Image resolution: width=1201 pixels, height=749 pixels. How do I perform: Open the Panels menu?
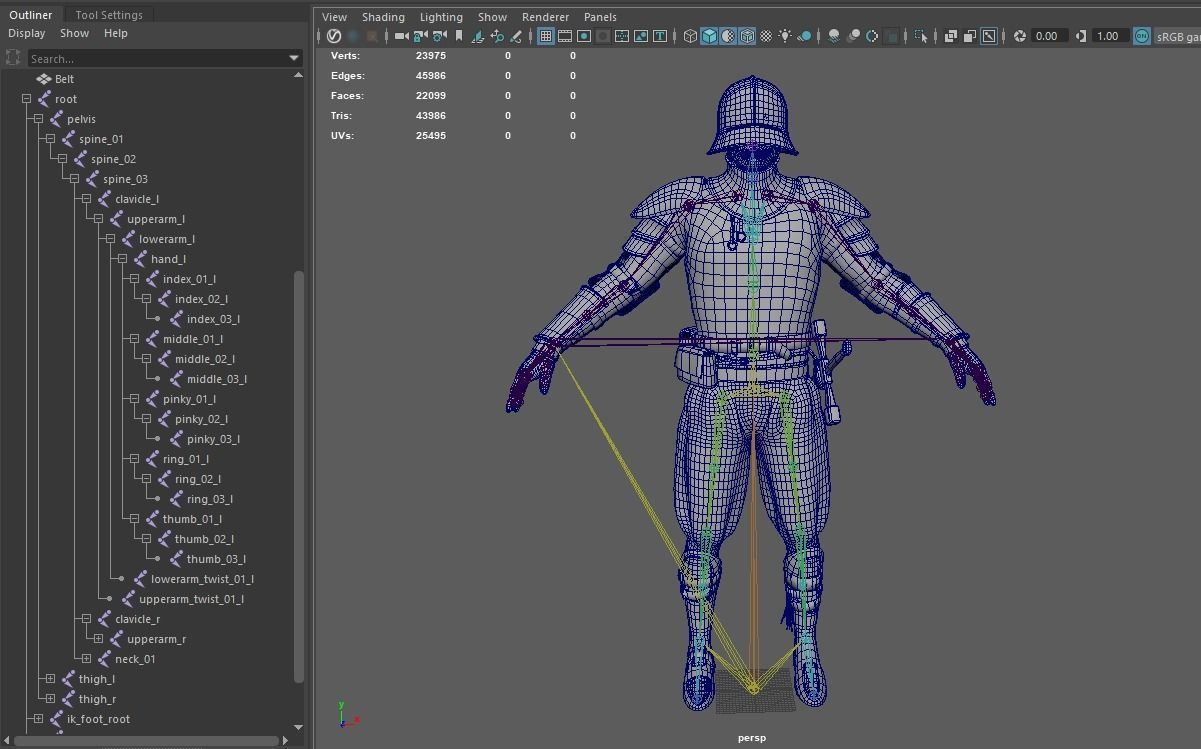click(600, 17)
